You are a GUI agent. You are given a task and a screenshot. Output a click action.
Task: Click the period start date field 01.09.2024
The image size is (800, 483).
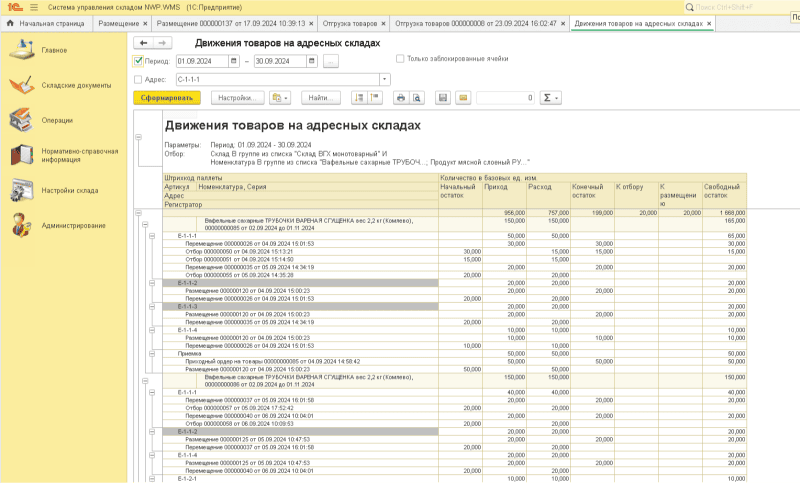[202, 61]
